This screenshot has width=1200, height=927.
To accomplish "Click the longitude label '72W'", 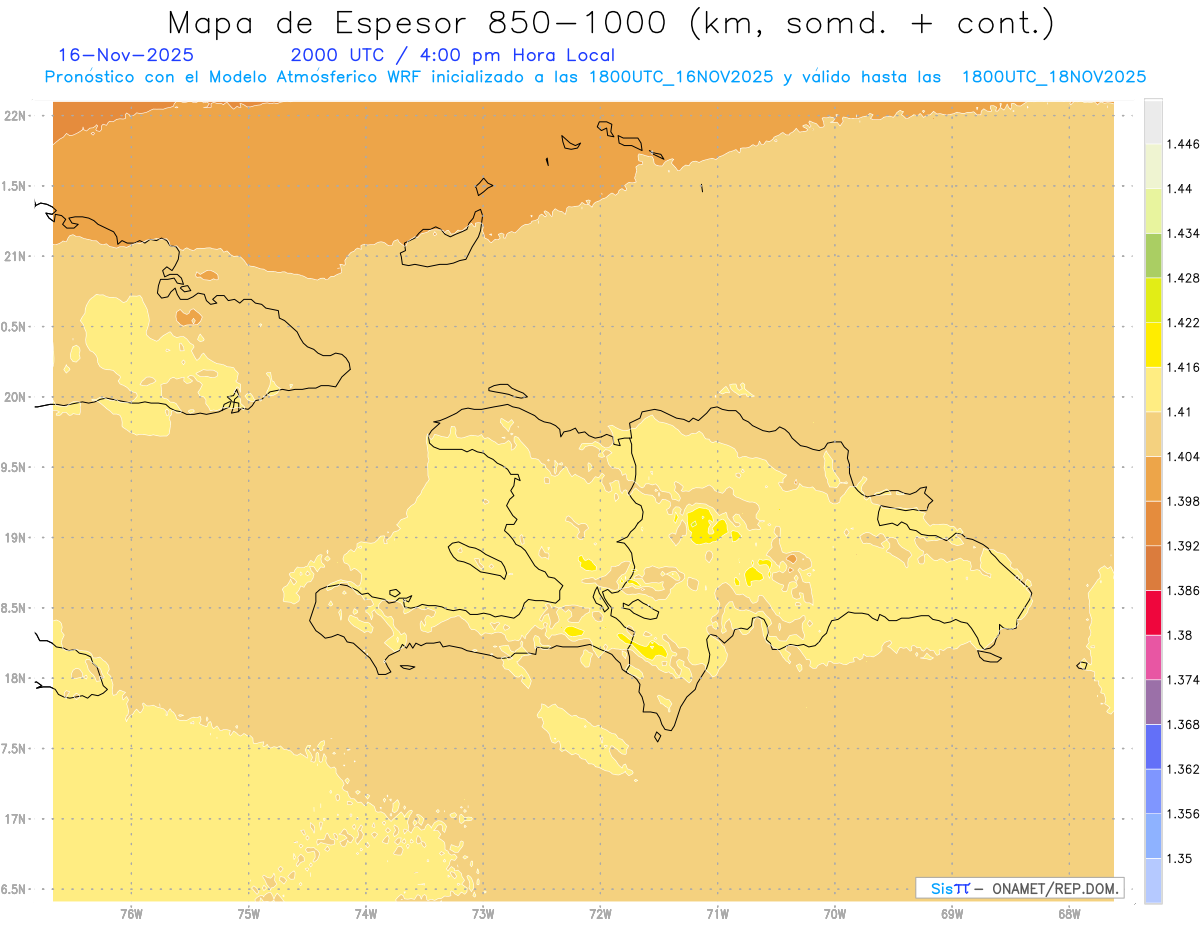I will tap(600, 913).
